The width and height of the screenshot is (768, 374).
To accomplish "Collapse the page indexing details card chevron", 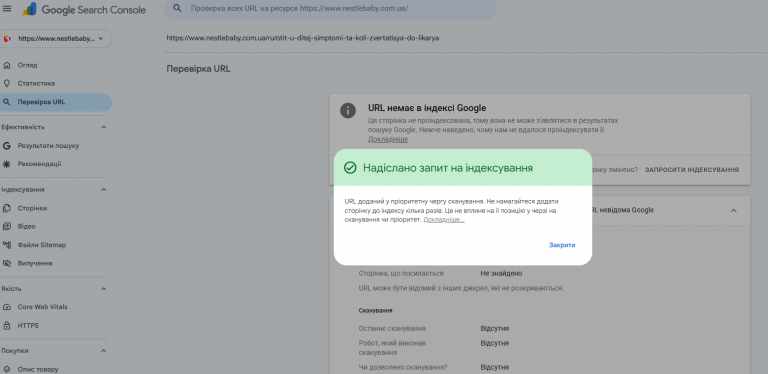I will [733, 210].
